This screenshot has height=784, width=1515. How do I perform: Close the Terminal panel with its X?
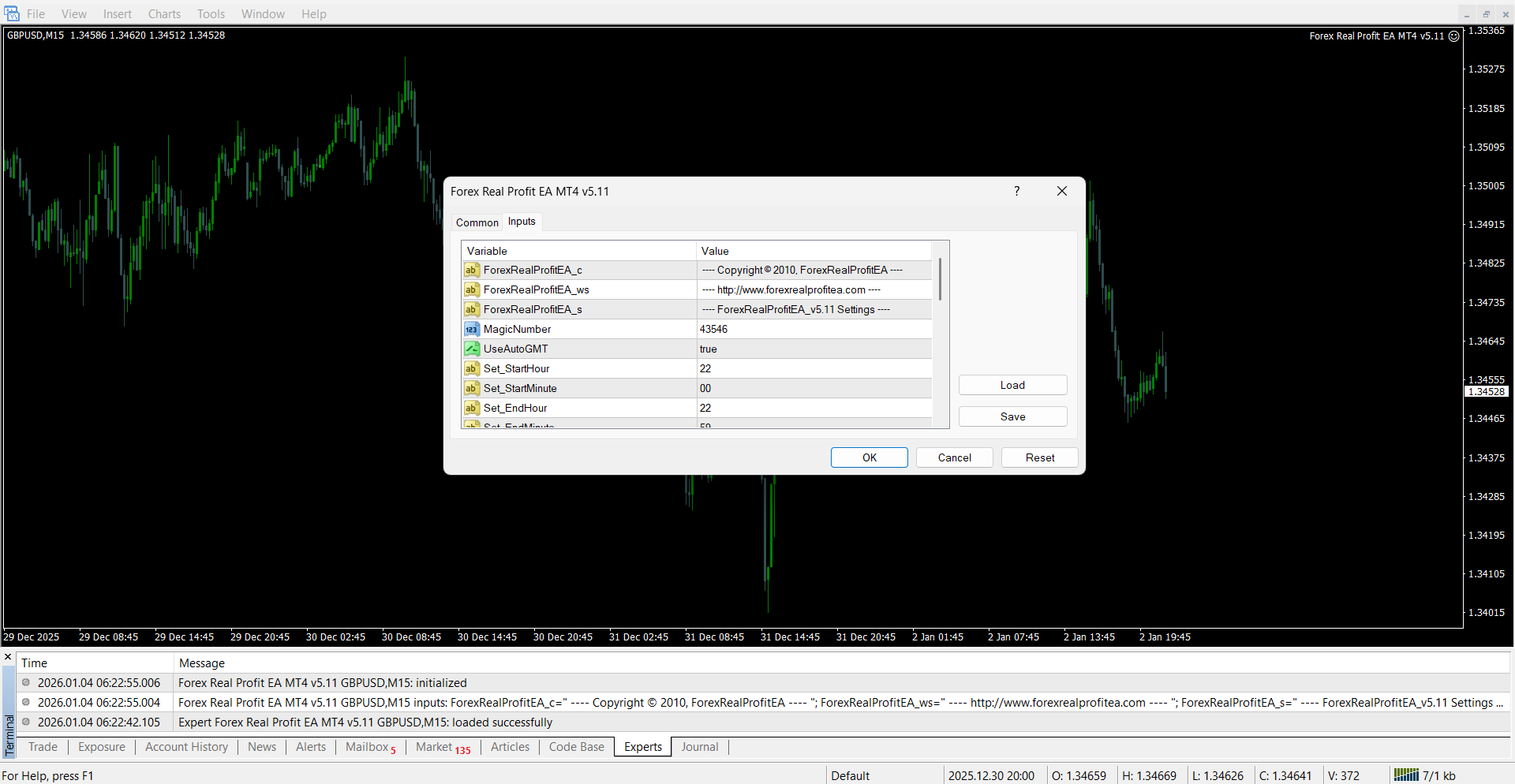8,657
